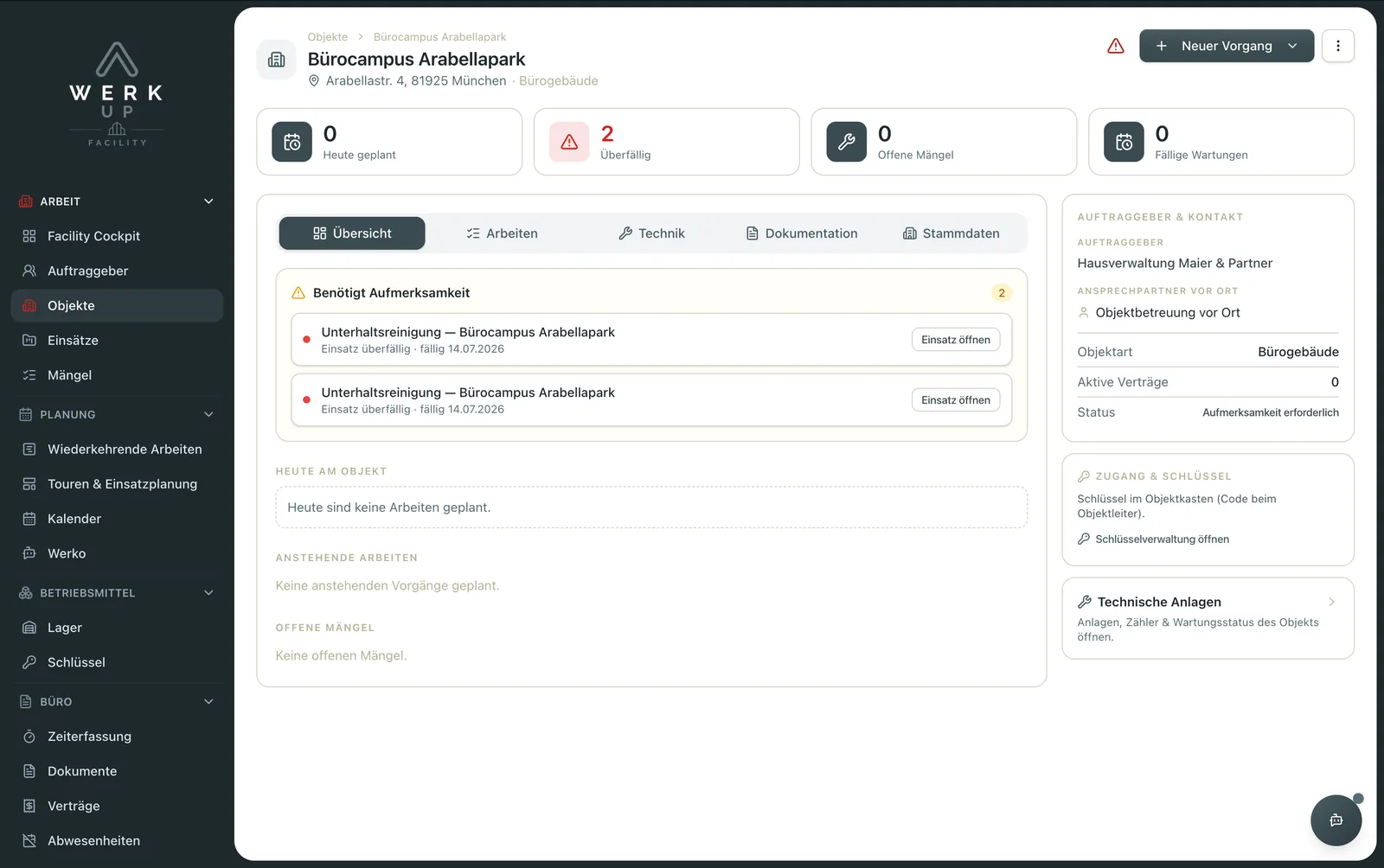The image size is (1384, 868).
Task: Click the Einsätze folder icon in sidebar
Action: tap(29, 340)
